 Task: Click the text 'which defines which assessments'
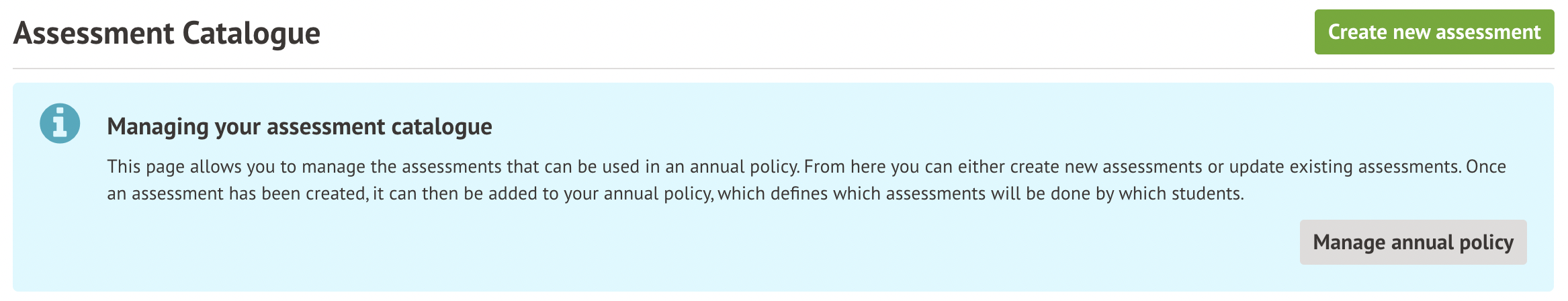pyautogui.click(x=851, y=194)
